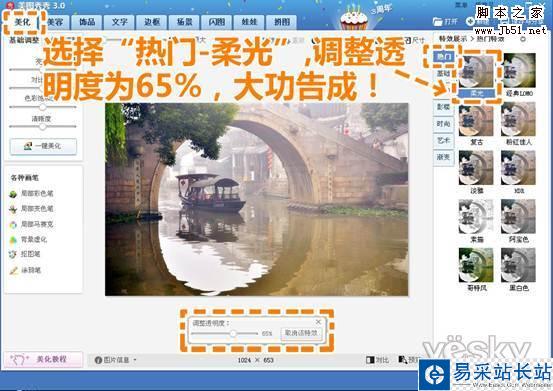
Task: Open the 饰品 tab
Action: click(87, 22)
